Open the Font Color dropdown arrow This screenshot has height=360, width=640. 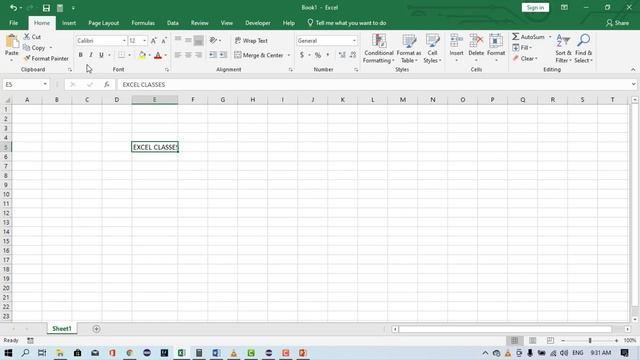[166, 55]
